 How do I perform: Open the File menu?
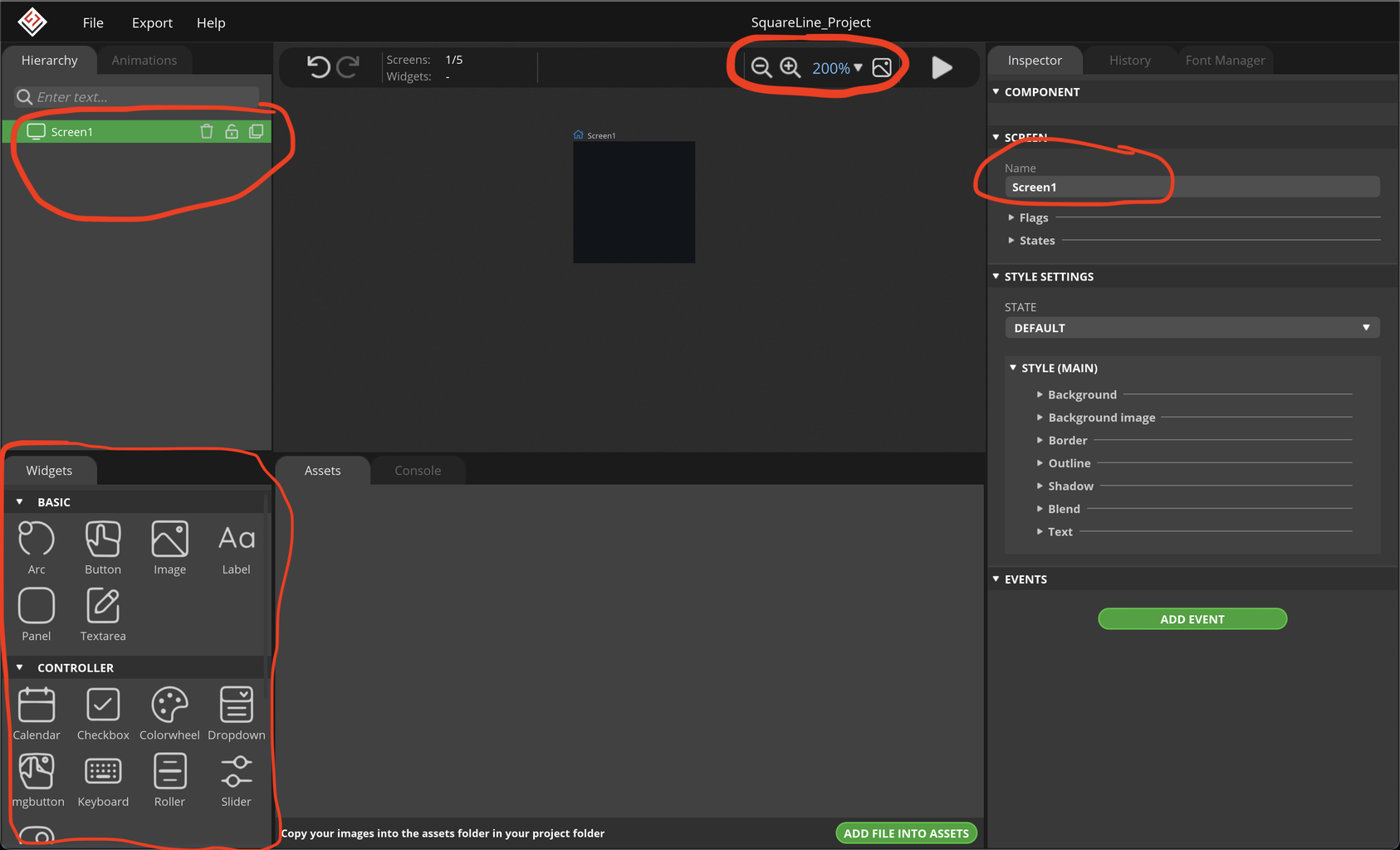93,22
